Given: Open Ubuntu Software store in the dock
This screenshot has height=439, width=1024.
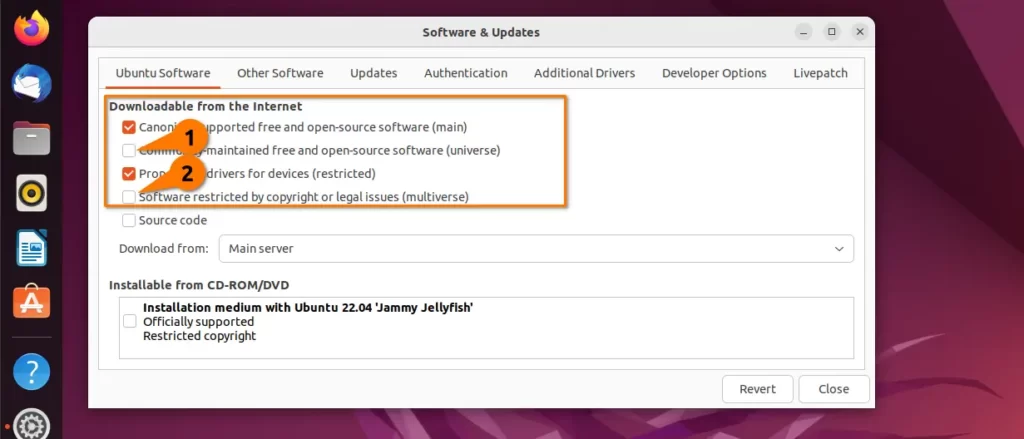Looking at the screenshot, I should 31,301.
